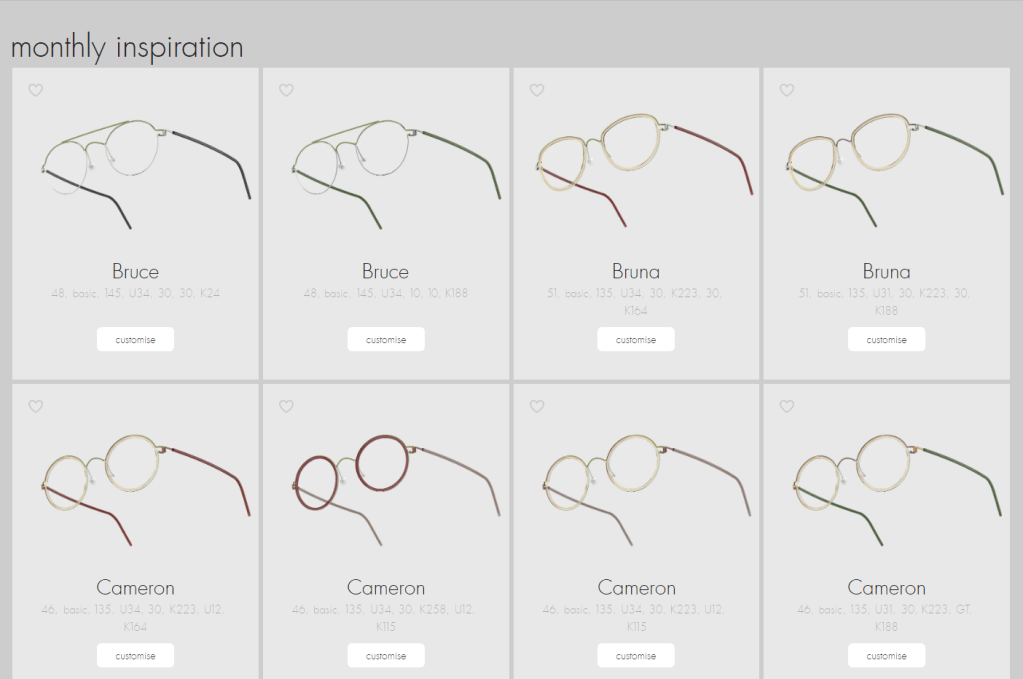1023x679 pixels.
Task: Favorite the Bruce glasses with gray temples
Action: [36, 90]
